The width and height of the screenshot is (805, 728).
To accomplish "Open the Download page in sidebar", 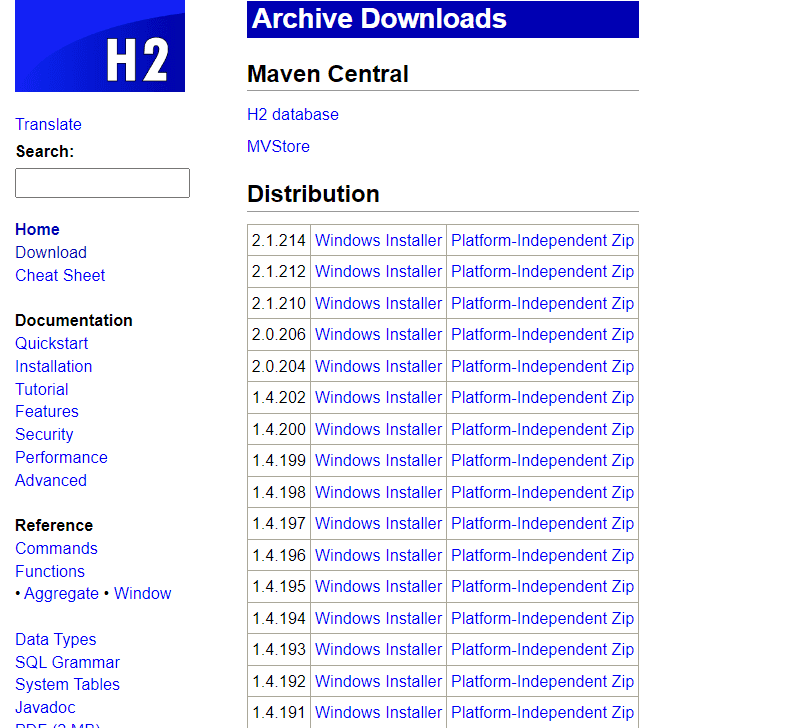I will pos(51,252).
